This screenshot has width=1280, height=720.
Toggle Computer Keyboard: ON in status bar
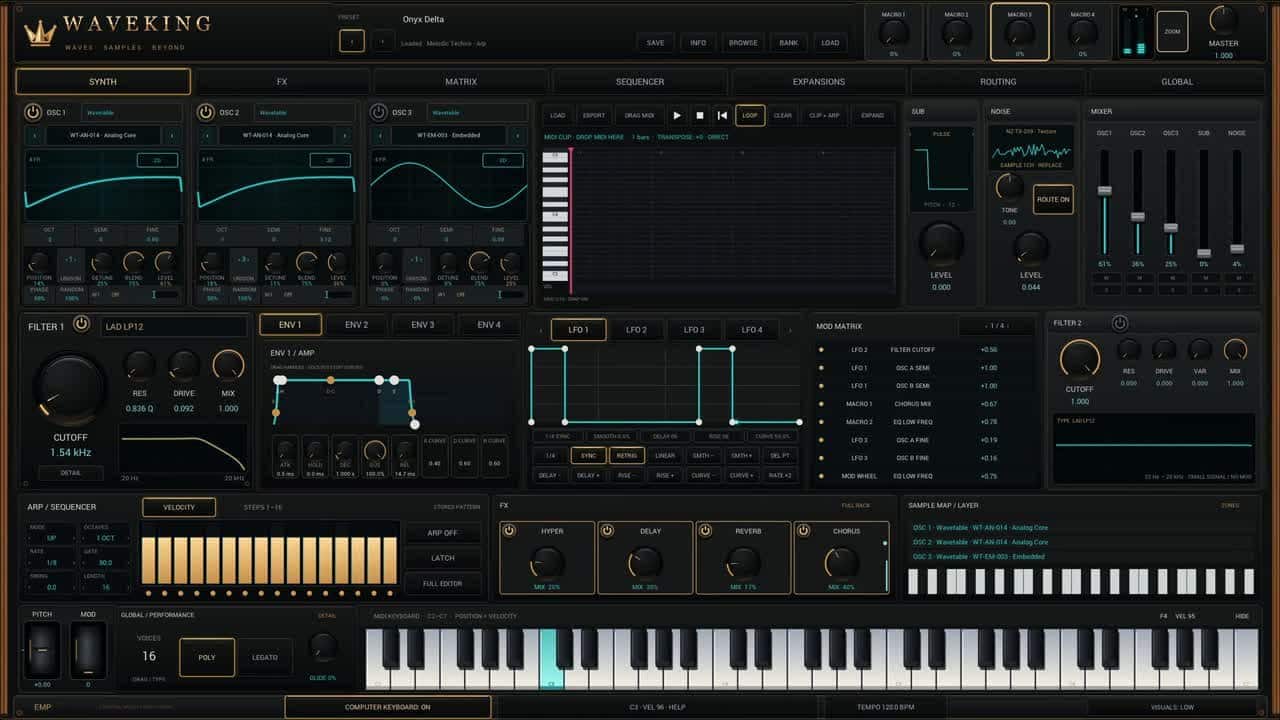(x=388, y=707)
